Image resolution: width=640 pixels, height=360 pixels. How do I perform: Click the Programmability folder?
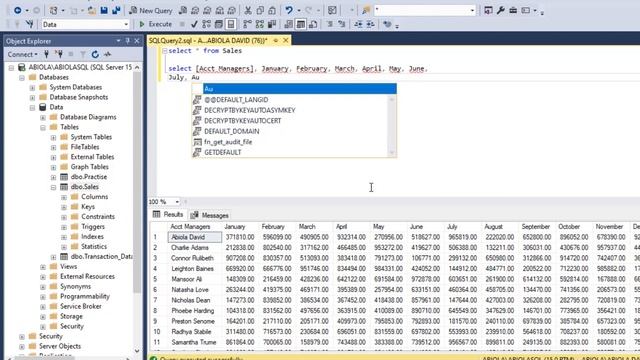[x=85, y=296]
